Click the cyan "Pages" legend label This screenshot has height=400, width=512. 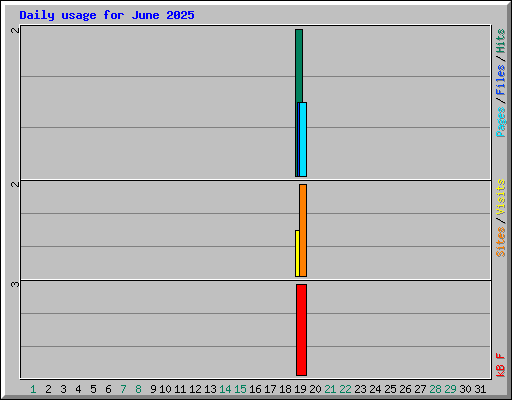point(500,122)
